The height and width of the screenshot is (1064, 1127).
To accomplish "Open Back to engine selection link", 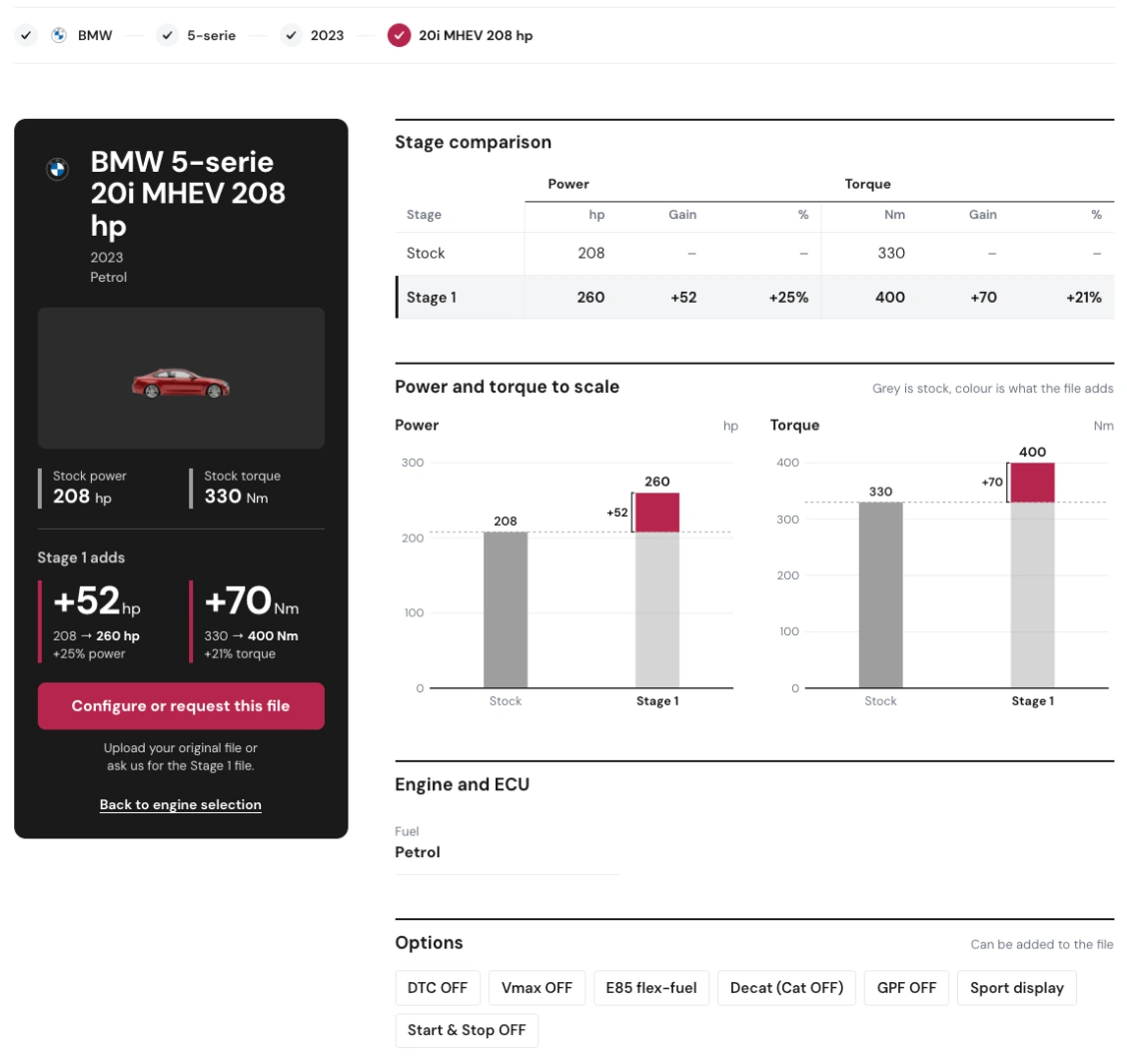I will [x=181, y=804].
